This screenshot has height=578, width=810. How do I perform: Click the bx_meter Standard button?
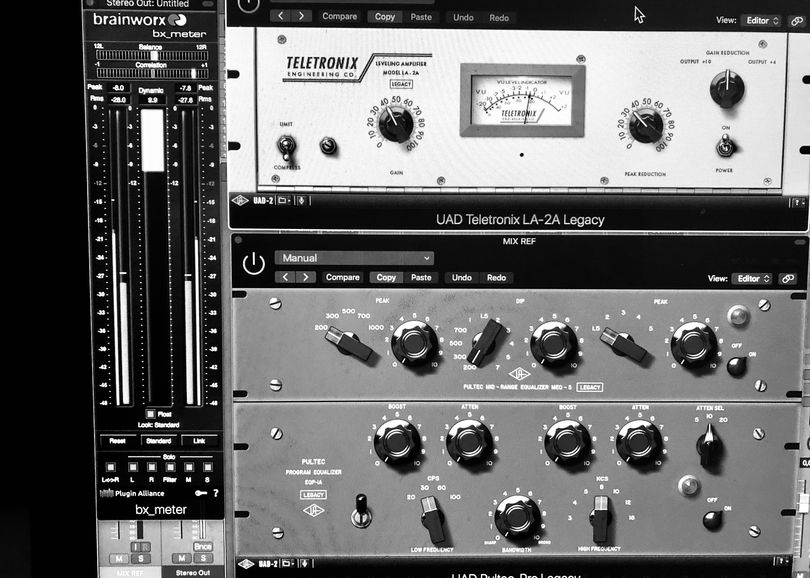(158, 441)
